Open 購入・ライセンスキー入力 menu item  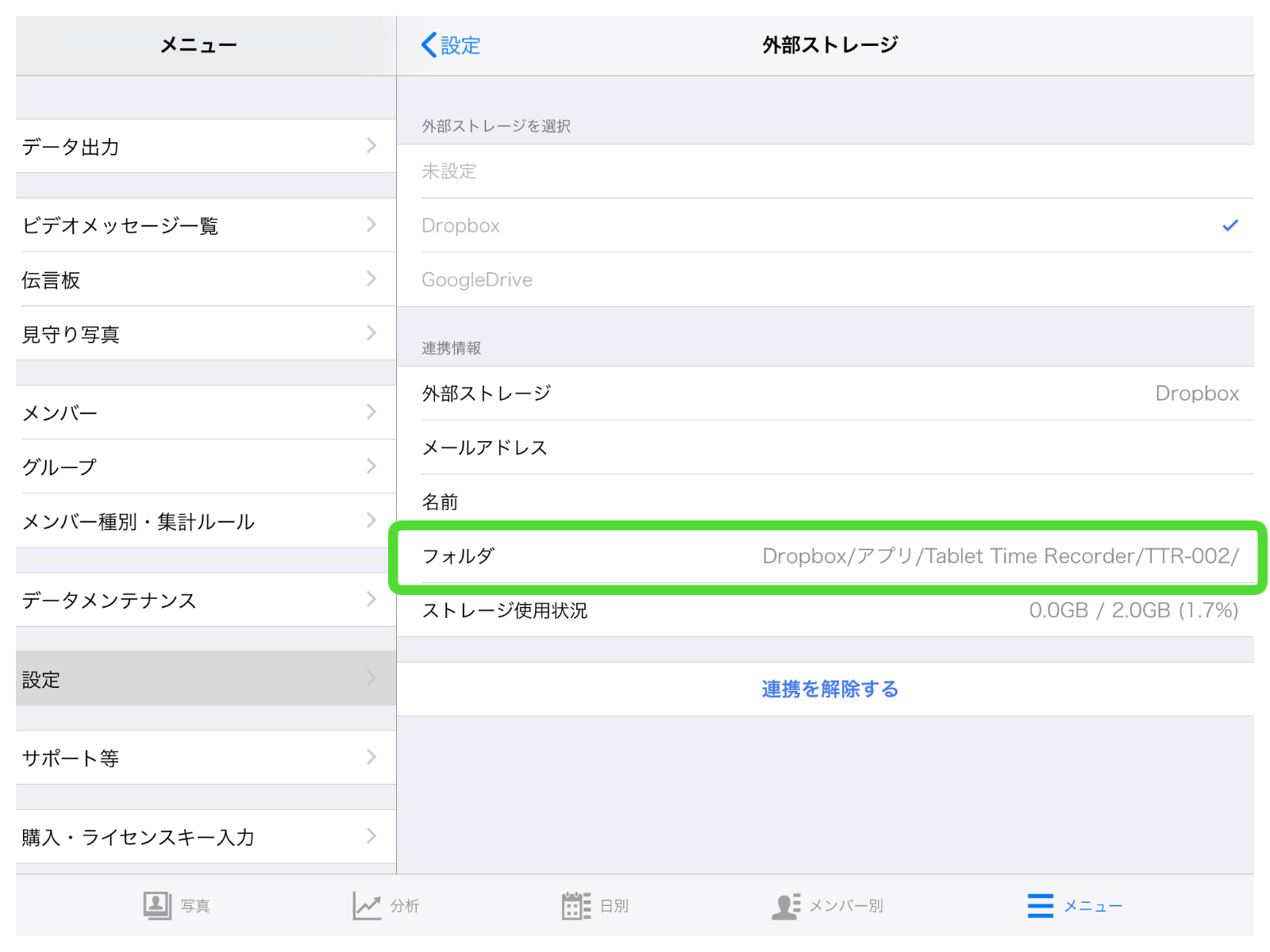pyautogui.click(x=206, y=836)
